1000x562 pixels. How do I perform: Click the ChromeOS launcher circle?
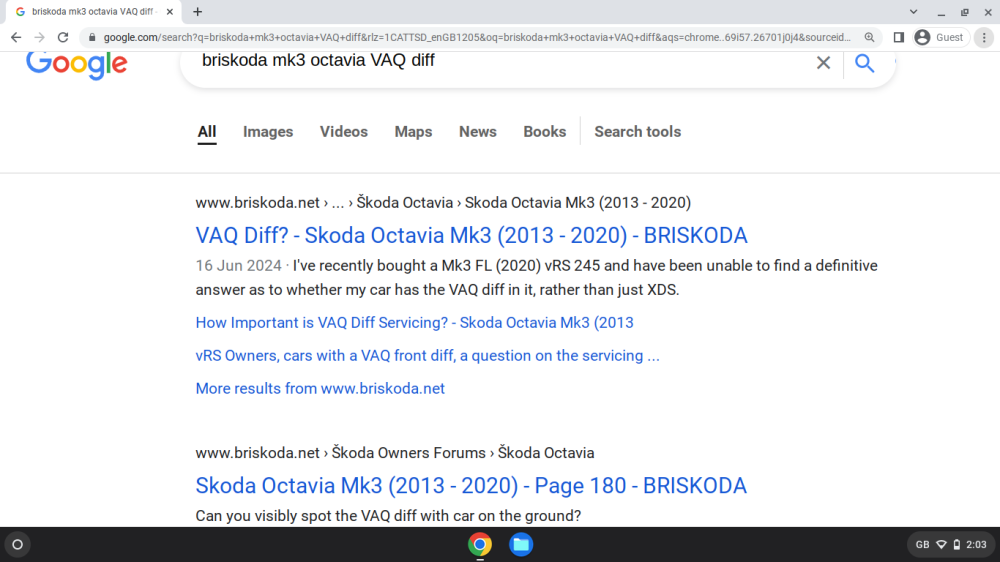click(x=18, y=545)
